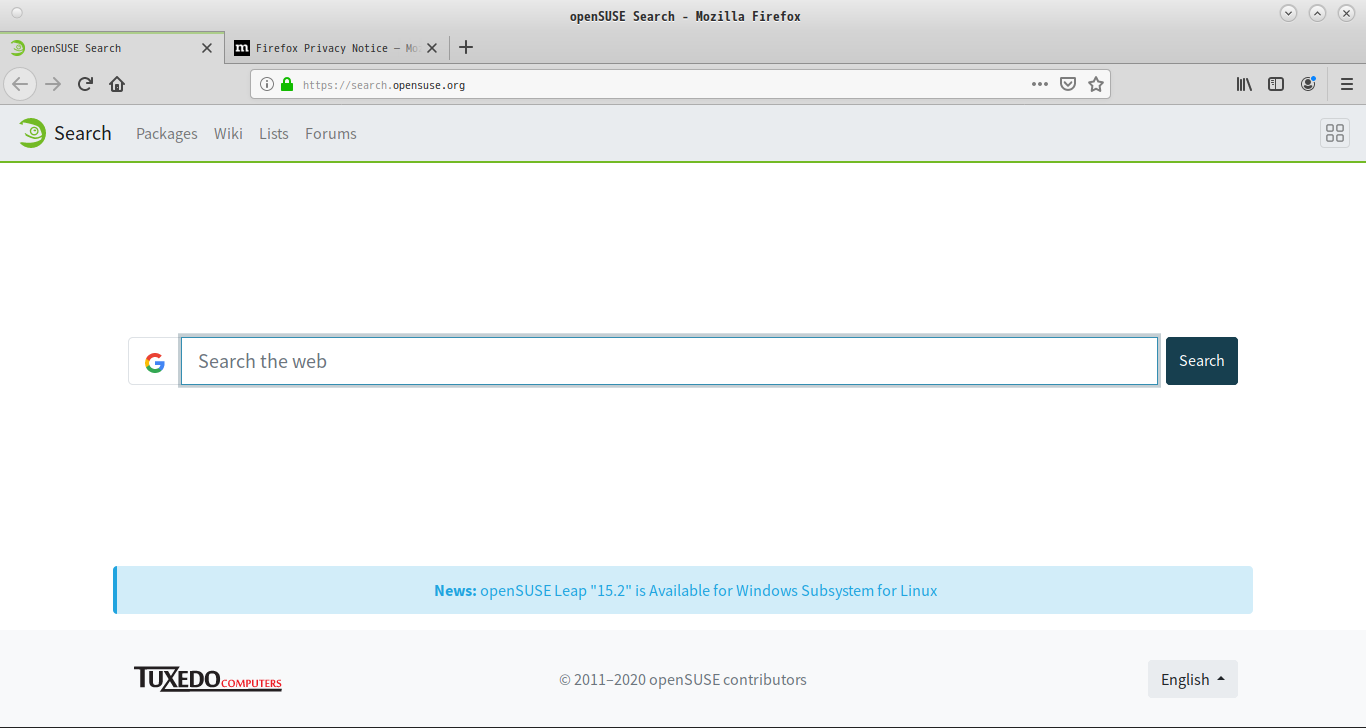Bookmark this page with star icon
Image resolution: width=1366 pixels, height=728 pixels.
tap(1096, 84)
